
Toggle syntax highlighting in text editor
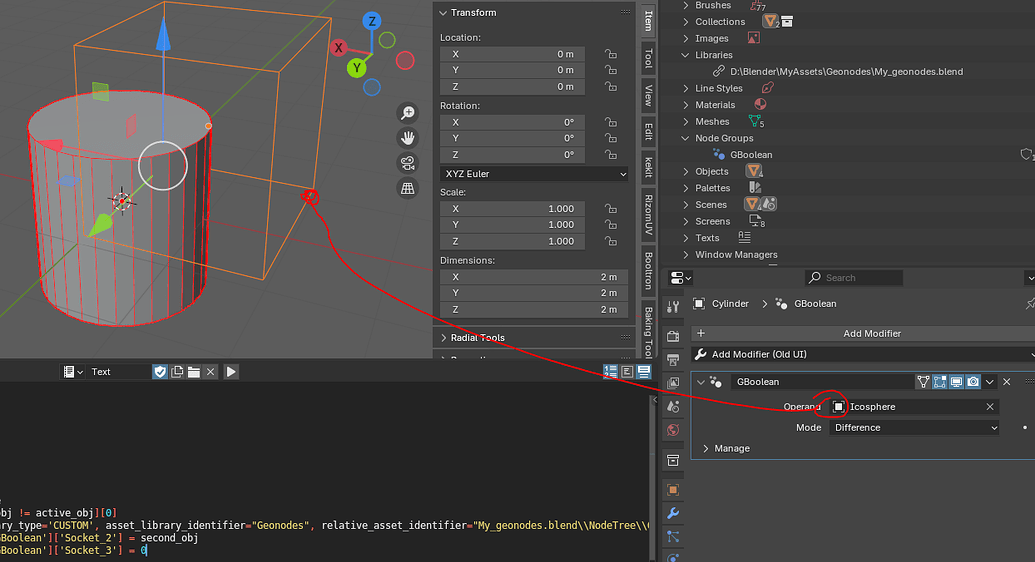644,372
